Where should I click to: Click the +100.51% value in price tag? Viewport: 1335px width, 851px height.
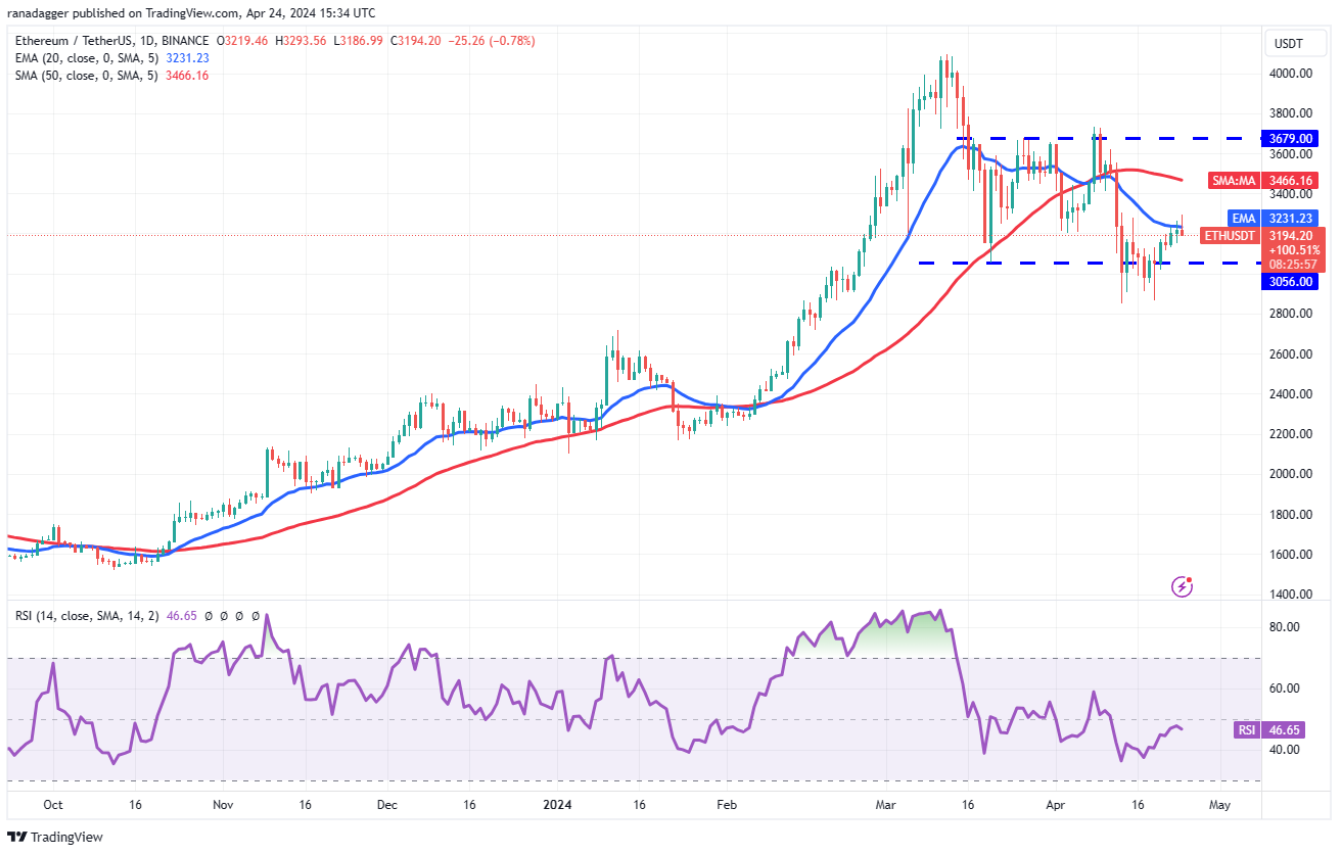pos(1295,250)
